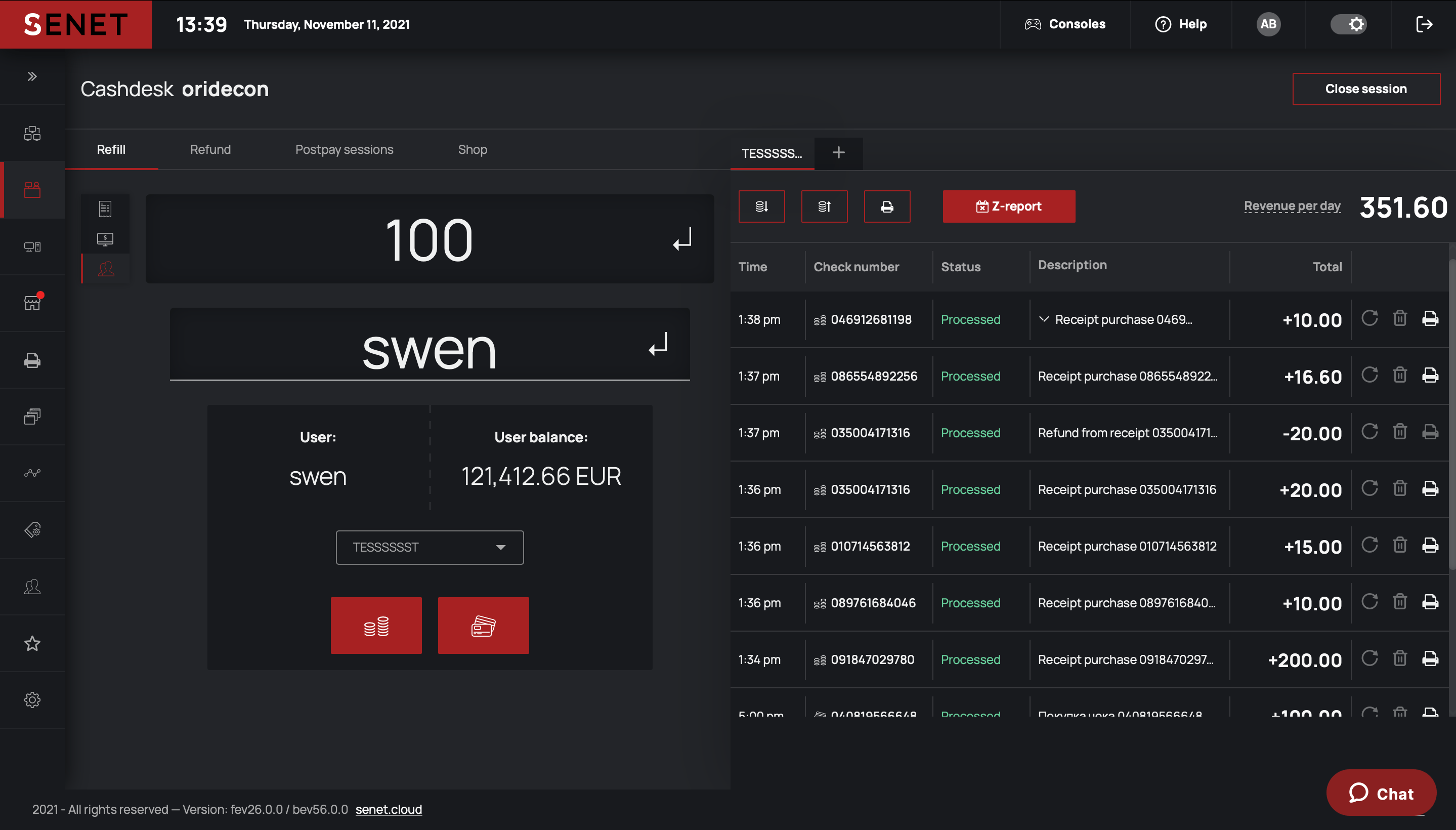Confirm amount 100 with enter arrow

682,239
